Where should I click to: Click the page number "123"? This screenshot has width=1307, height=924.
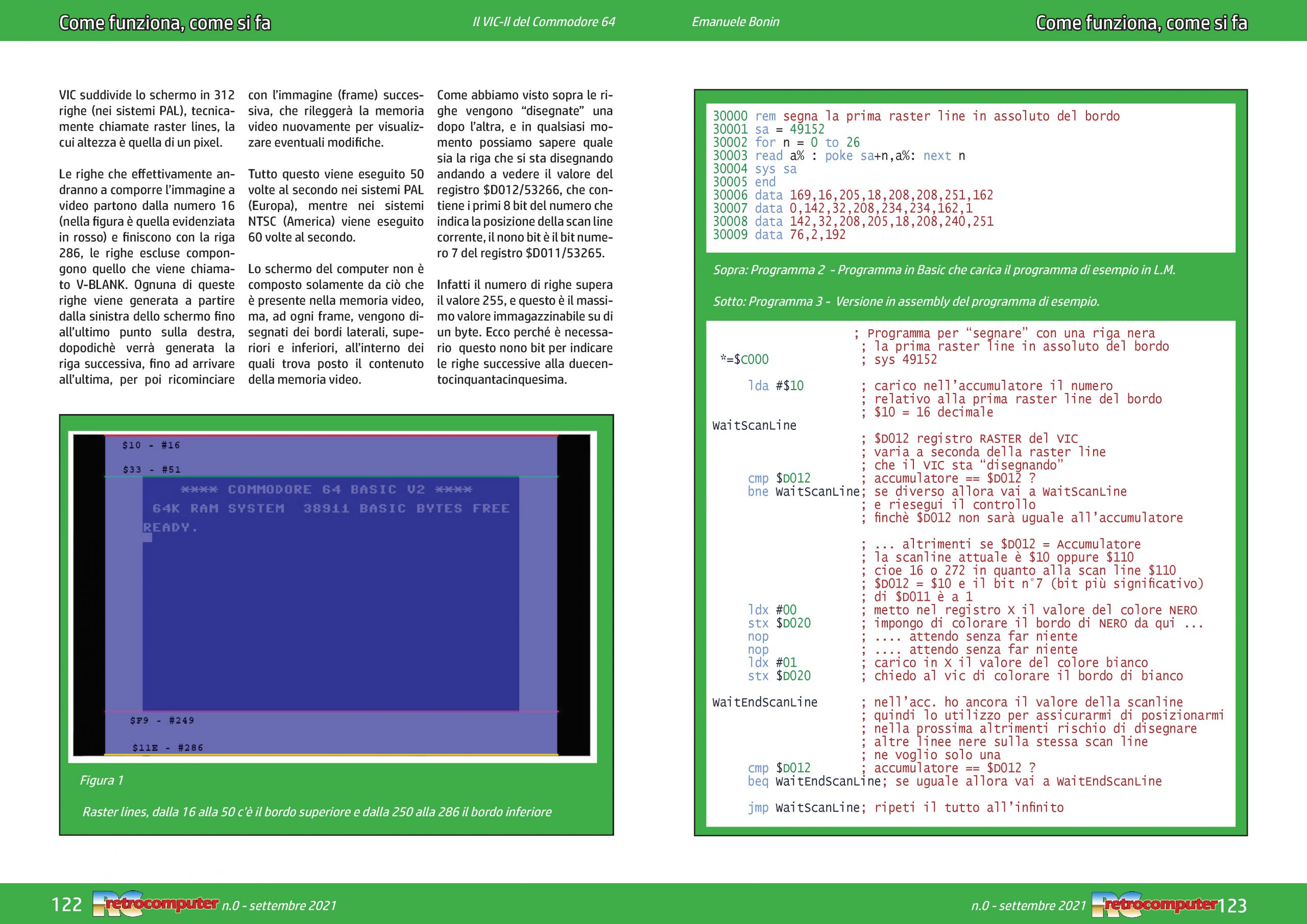click(x=1232, y=905)
